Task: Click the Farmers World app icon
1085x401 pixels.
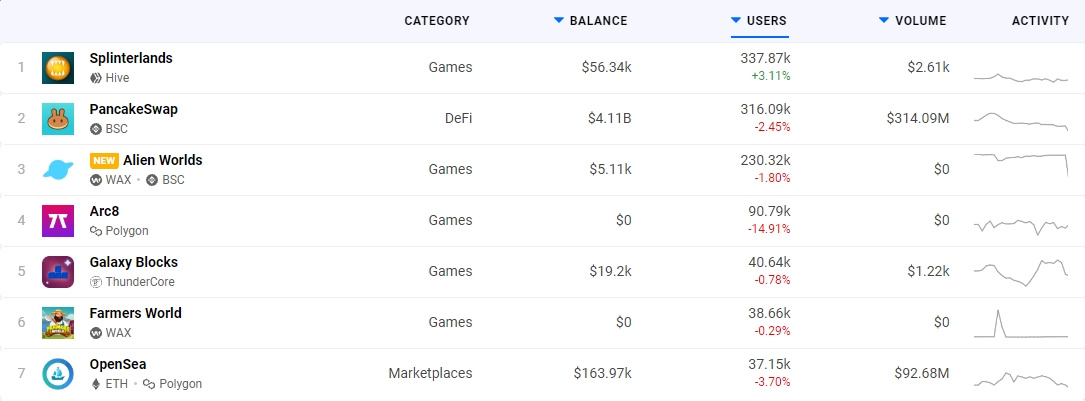Action: click(x=58, y=323)
